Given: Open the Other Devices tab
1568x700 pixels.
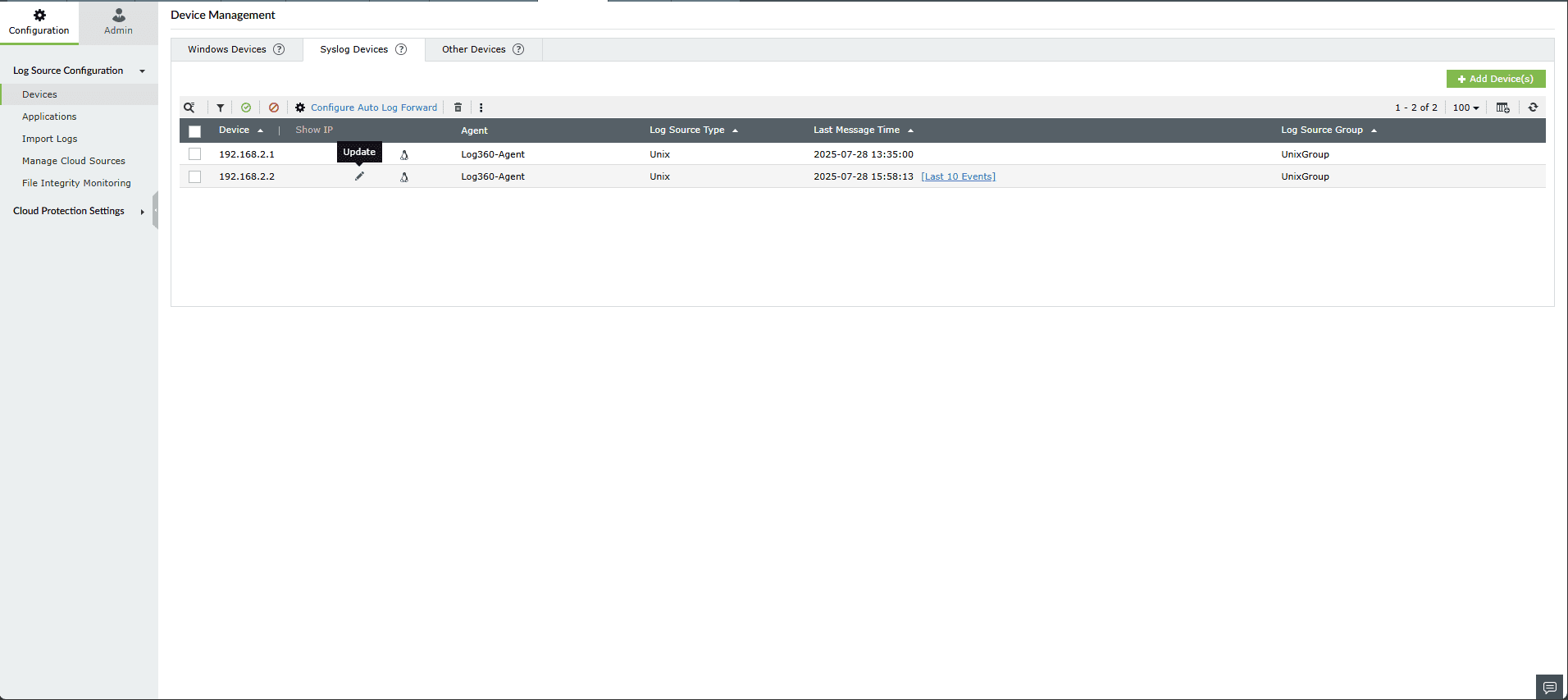Looking at the screenshot, I should [x=483, y=49].
